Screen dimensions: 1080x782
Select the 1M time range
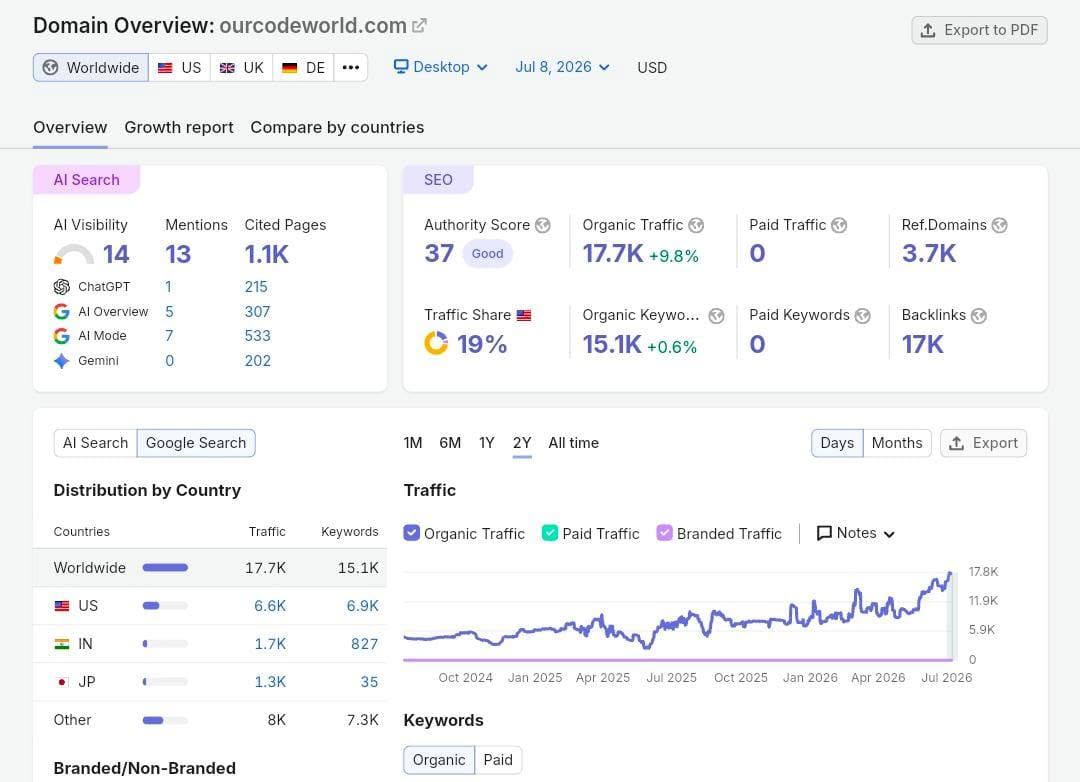coord(413,443)
